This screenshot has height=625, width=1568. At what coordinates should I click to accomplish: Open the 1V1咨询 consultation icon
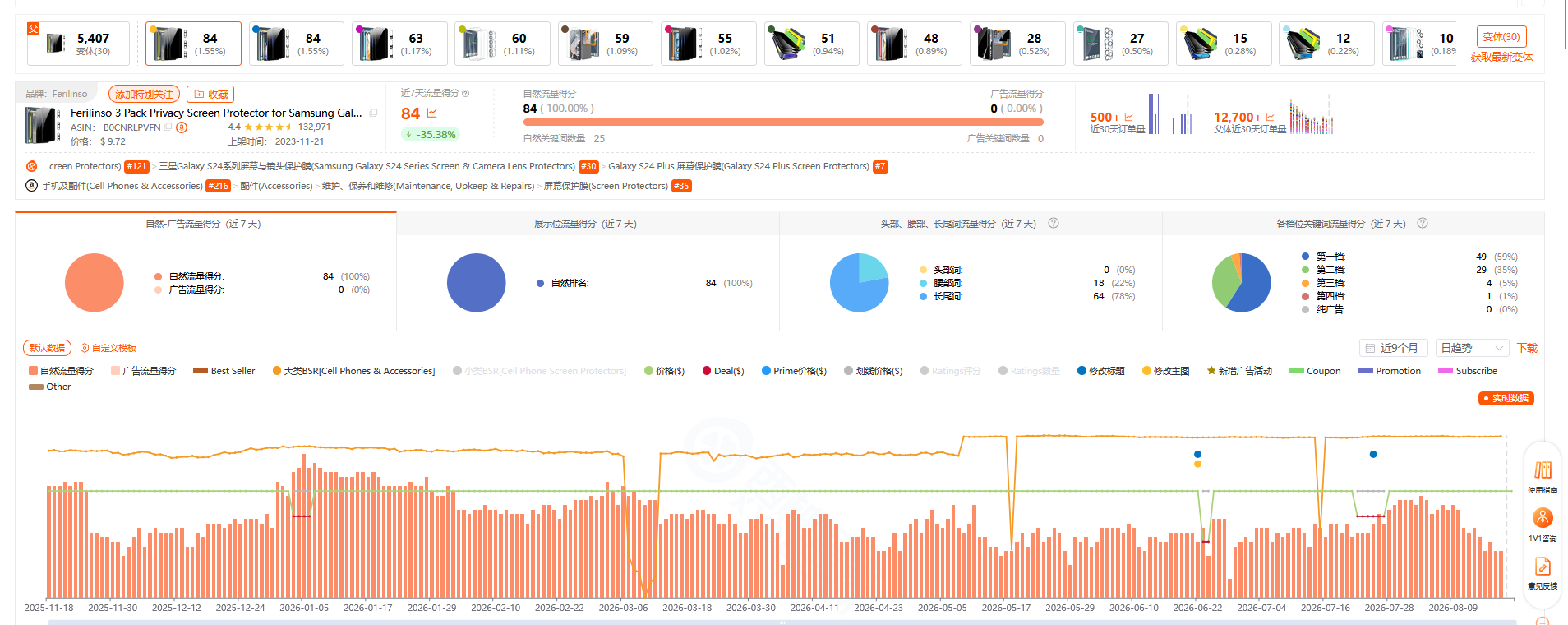point(1543,518)
